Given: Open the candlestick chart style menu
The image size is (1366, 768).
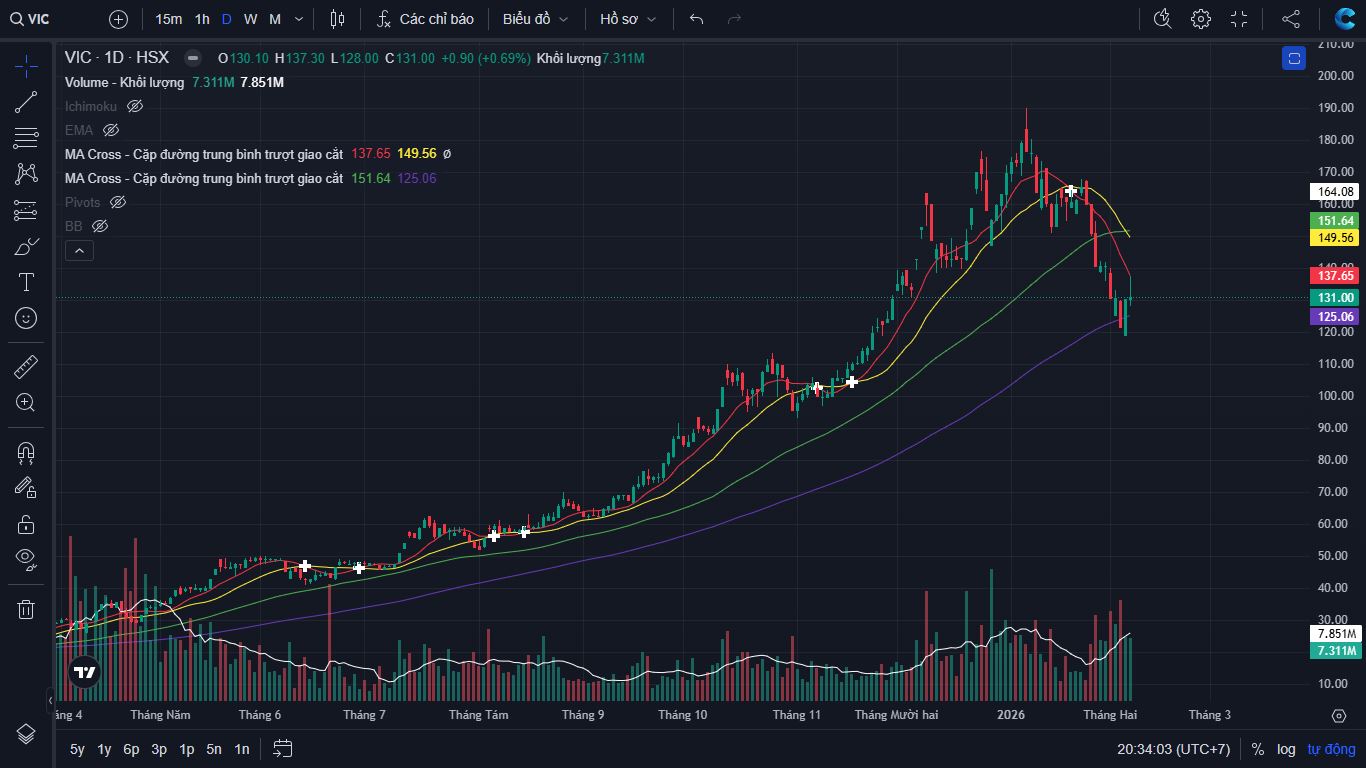Looking at the screenshot, I should [x=337, y=19].
